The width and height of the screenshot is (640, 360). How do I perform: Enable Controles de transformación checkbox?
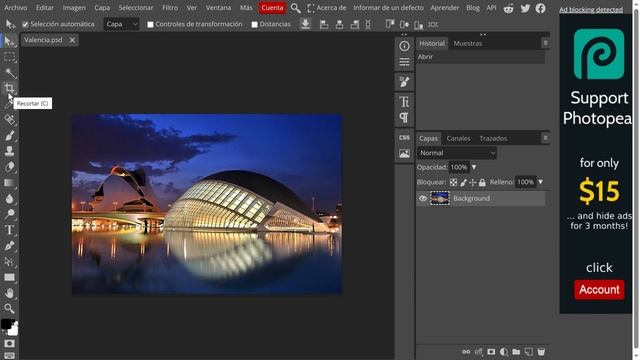coord(150,24)
